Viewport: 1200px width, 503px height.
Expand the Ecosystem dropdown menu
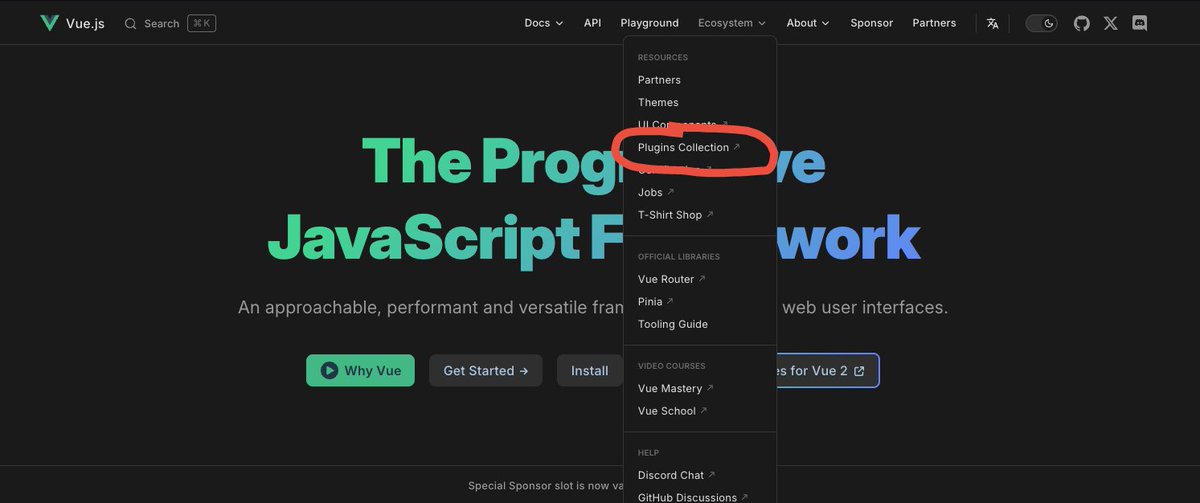[x=732, y=23]
